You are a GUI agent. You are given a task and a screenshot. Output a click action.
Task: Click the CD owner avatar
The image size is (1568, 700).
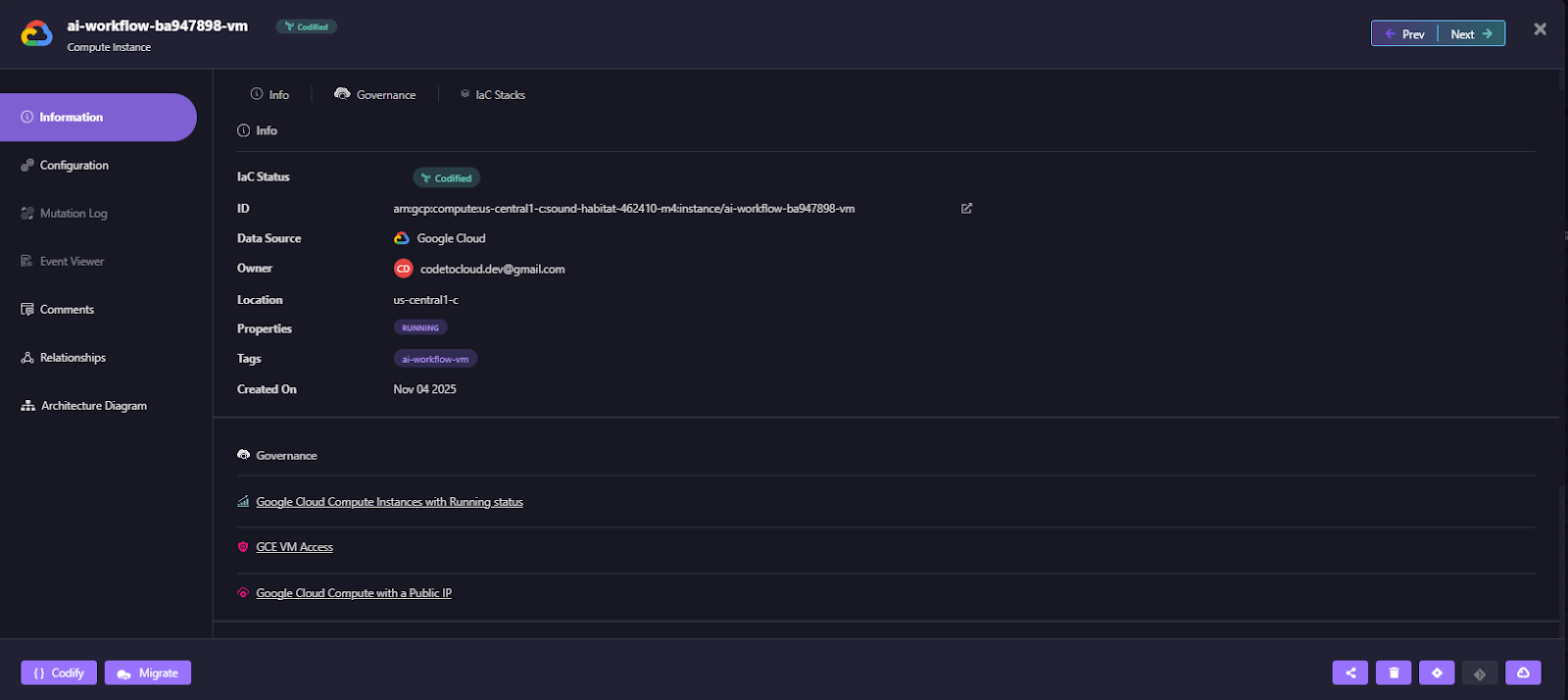pos(403,269)
